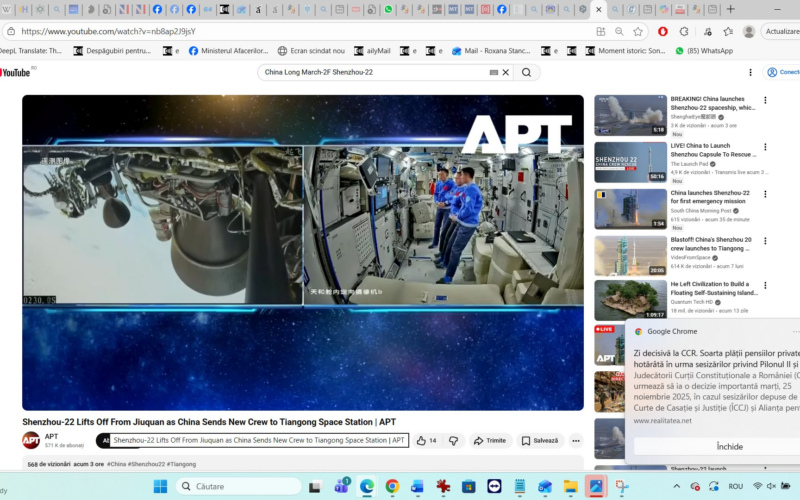Open Google Chrome from taskbar
800x500 pixels.
click(392, 486)
